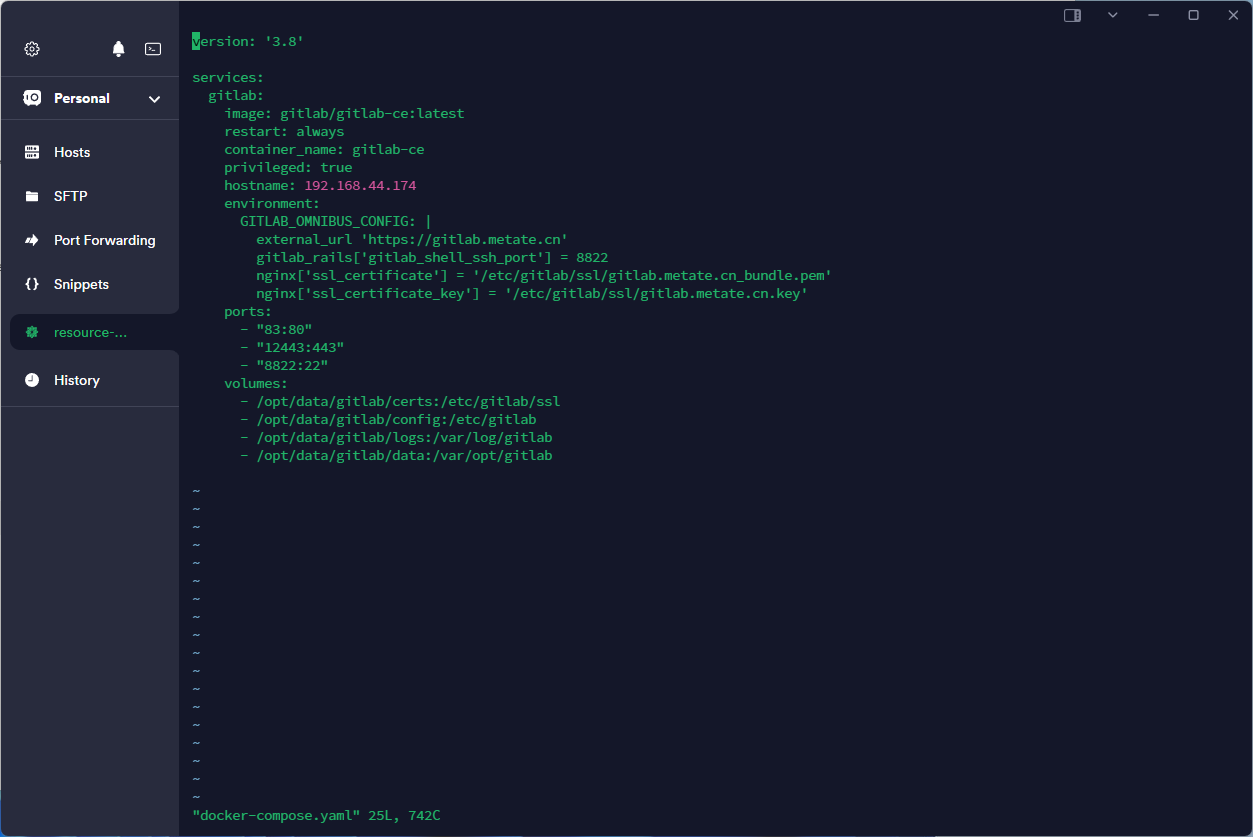
Task: Click the "83:80" port mapping
Action: 284,329
